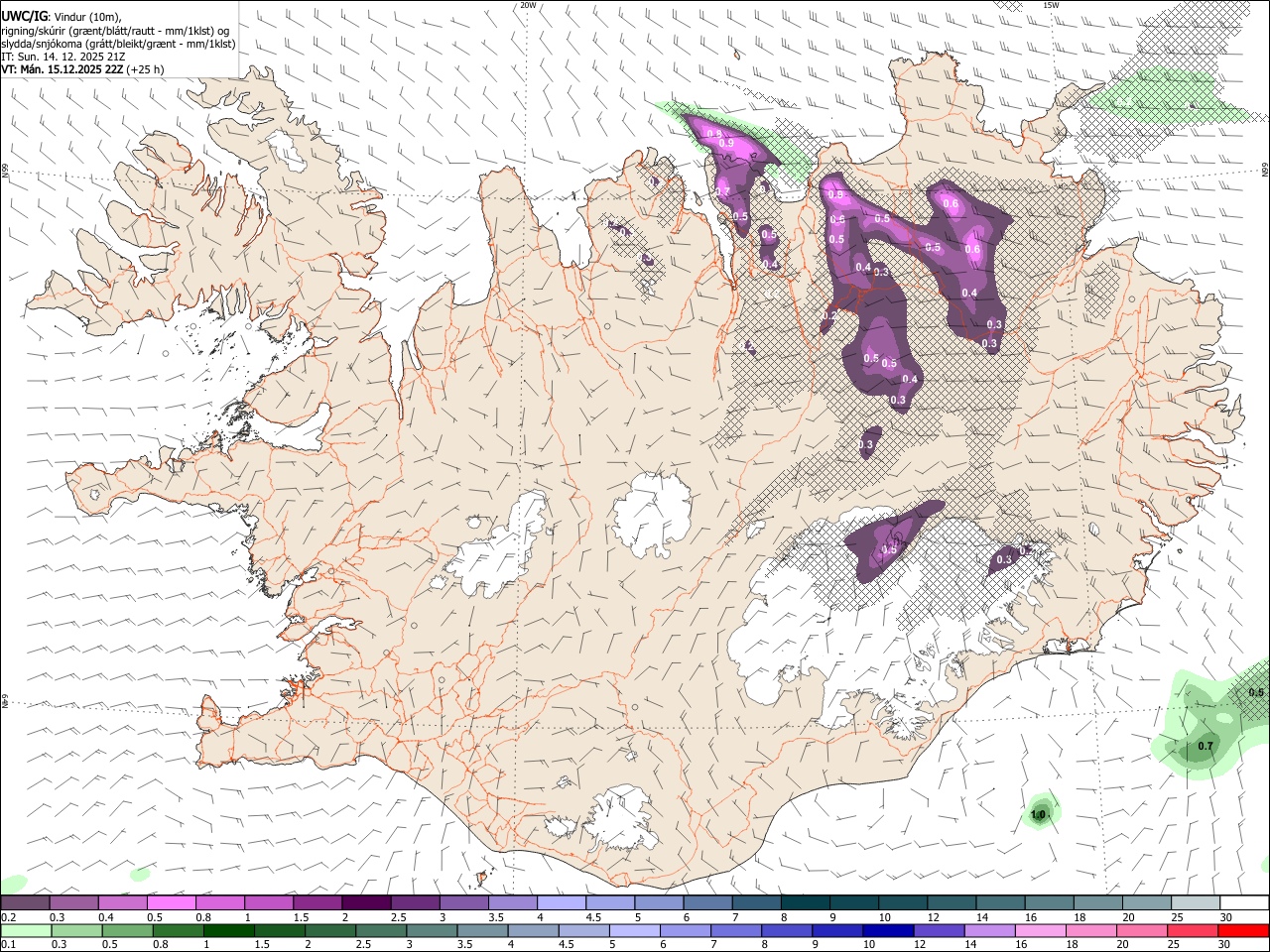This screenshot has height=952, width=1270.
Task: Click the lavender 4–4.5 swatch in the upper legend
Action: (x=562, y=903)
